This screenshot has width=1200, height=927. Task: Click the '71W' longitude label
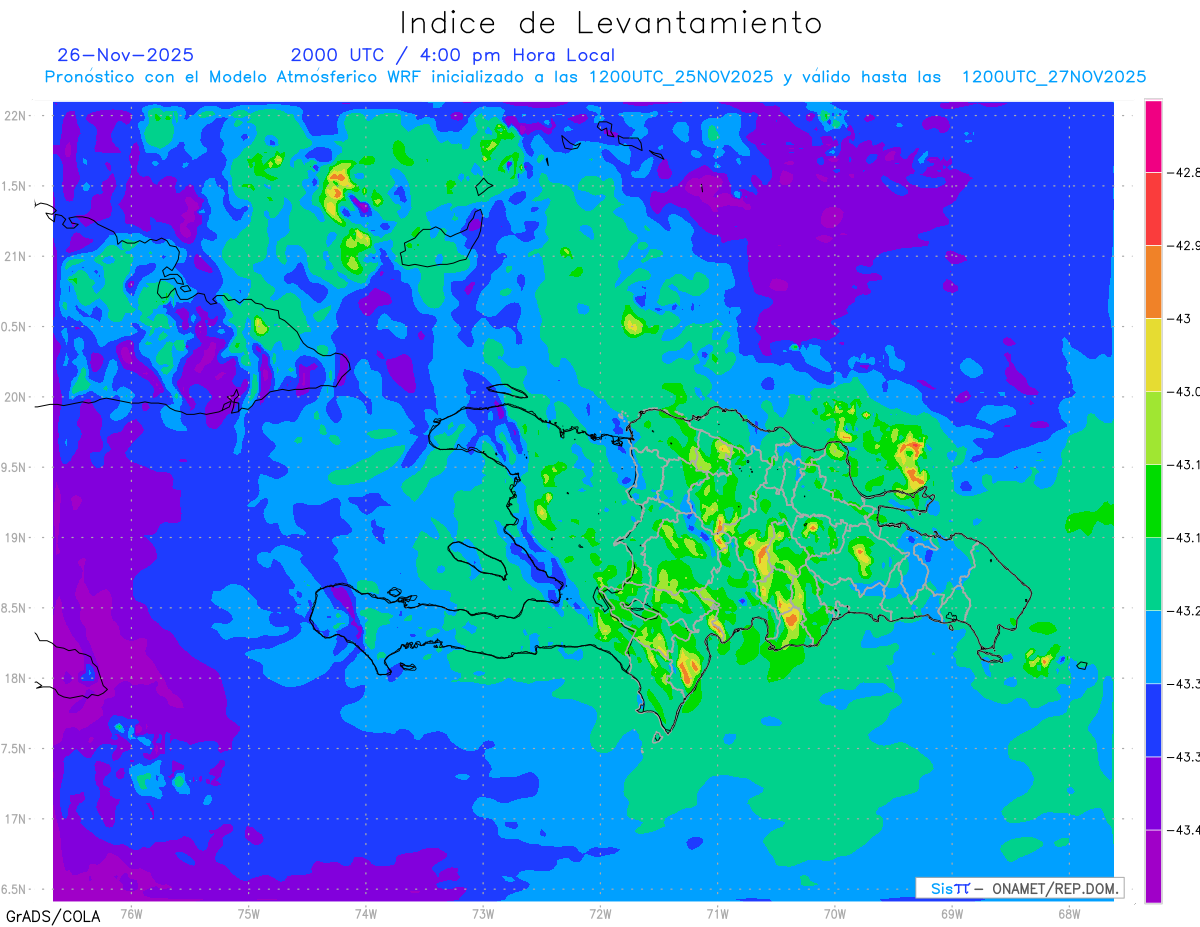click(717, 914)
